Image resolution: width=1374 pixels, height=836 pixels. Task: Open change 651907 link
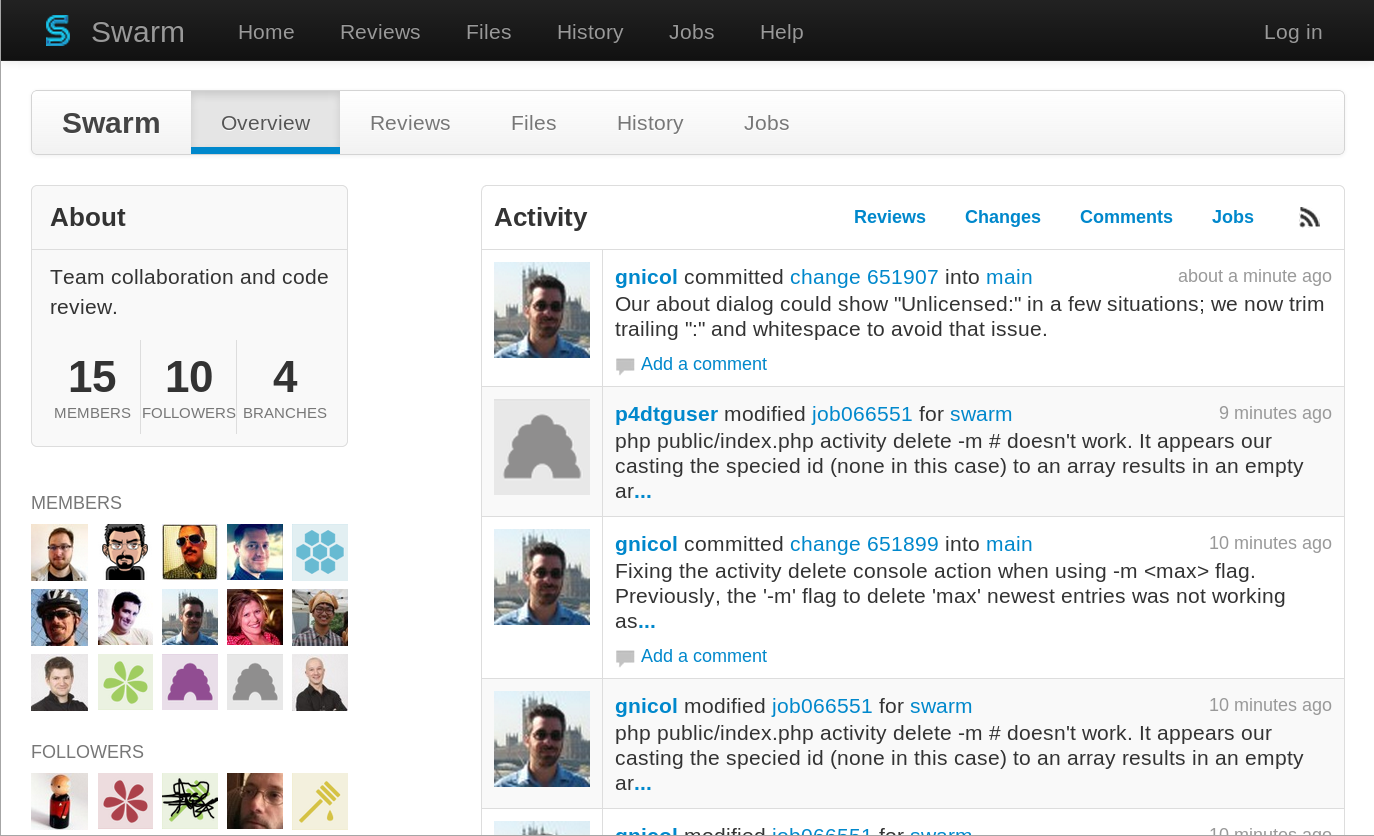tap(864, 277)
